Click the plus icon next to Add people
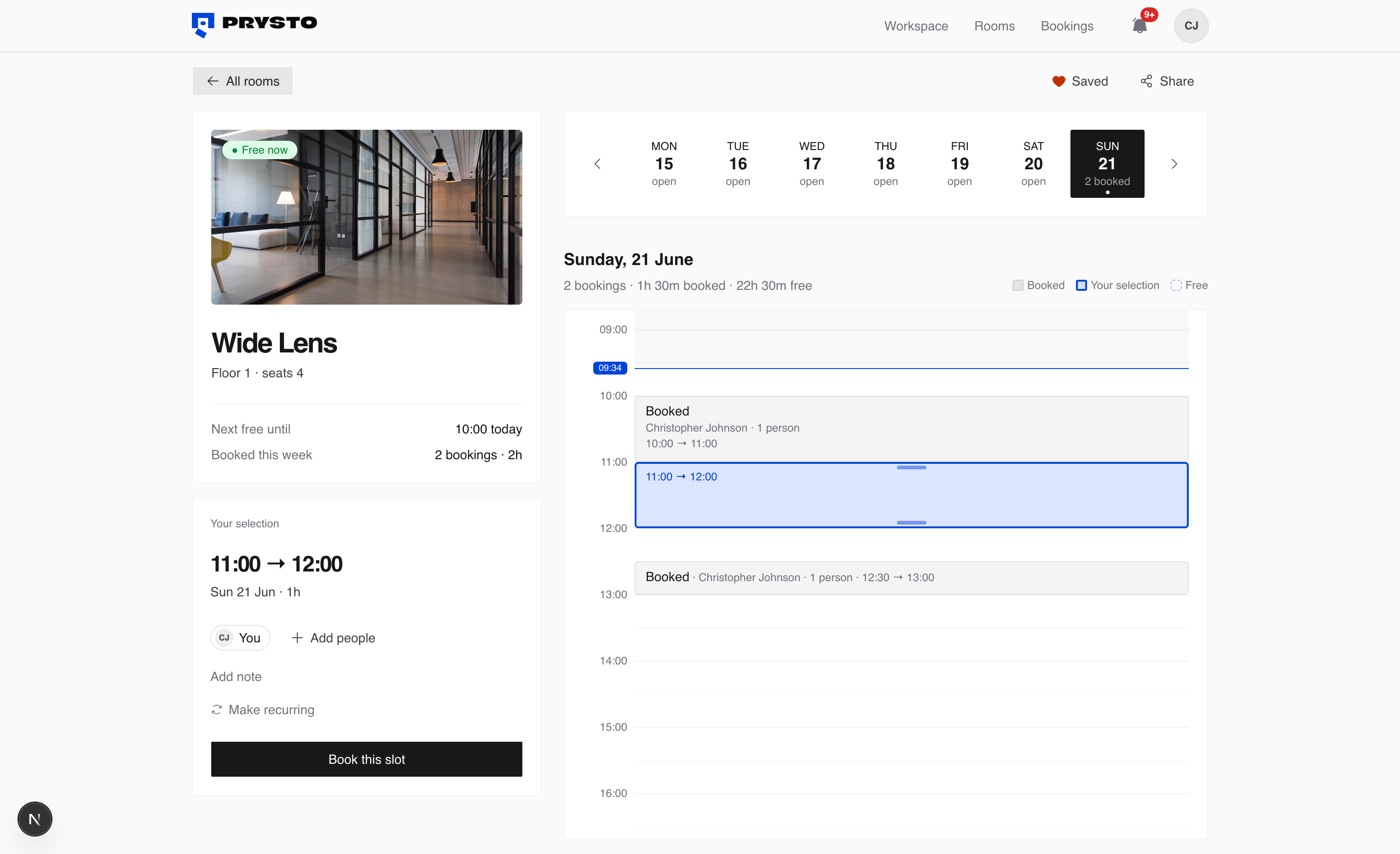1400x854 pixels. [296, 638]
